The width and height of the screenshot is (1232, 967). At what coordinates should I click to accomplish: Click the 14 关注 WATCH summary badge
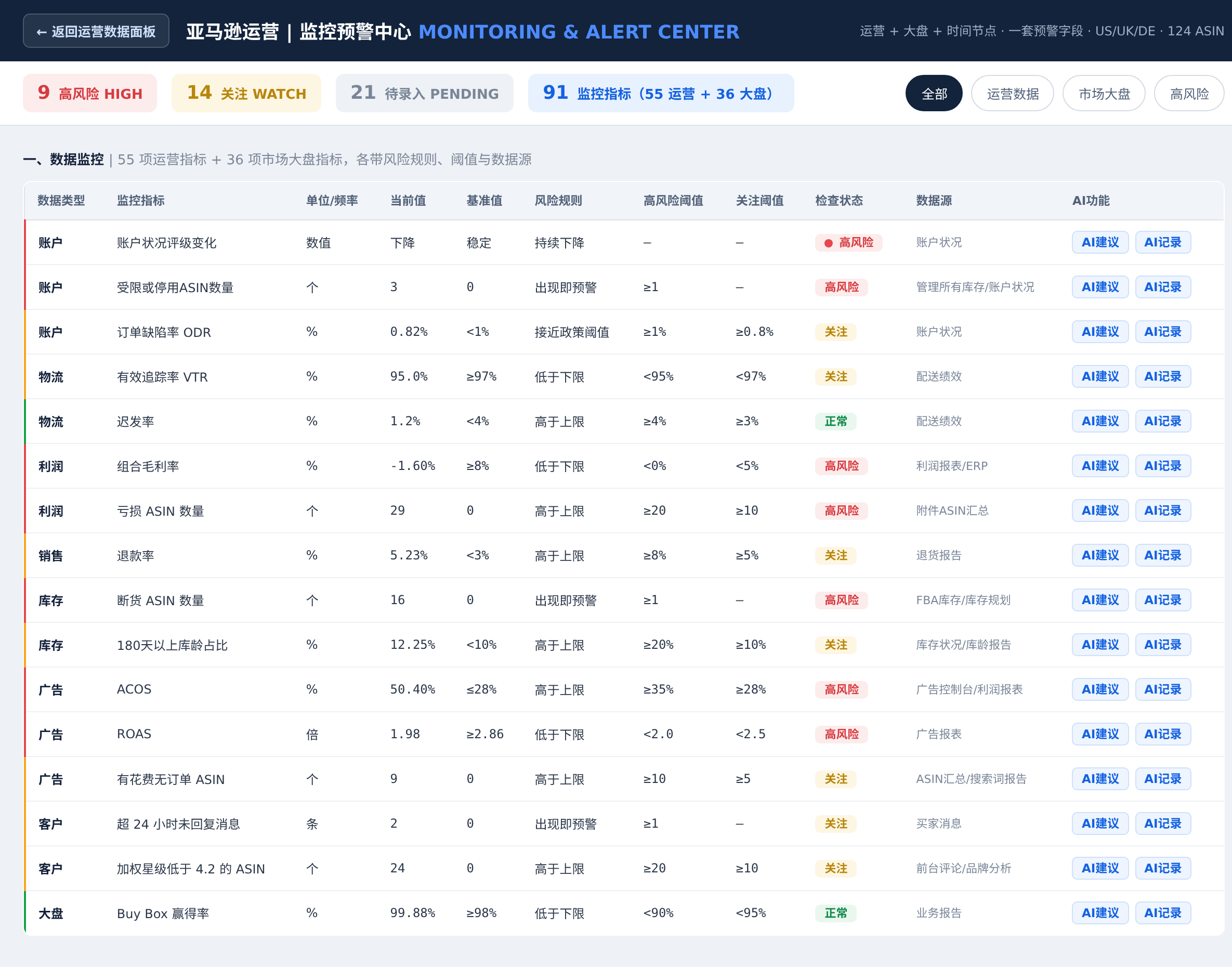[x=246, y=93]
